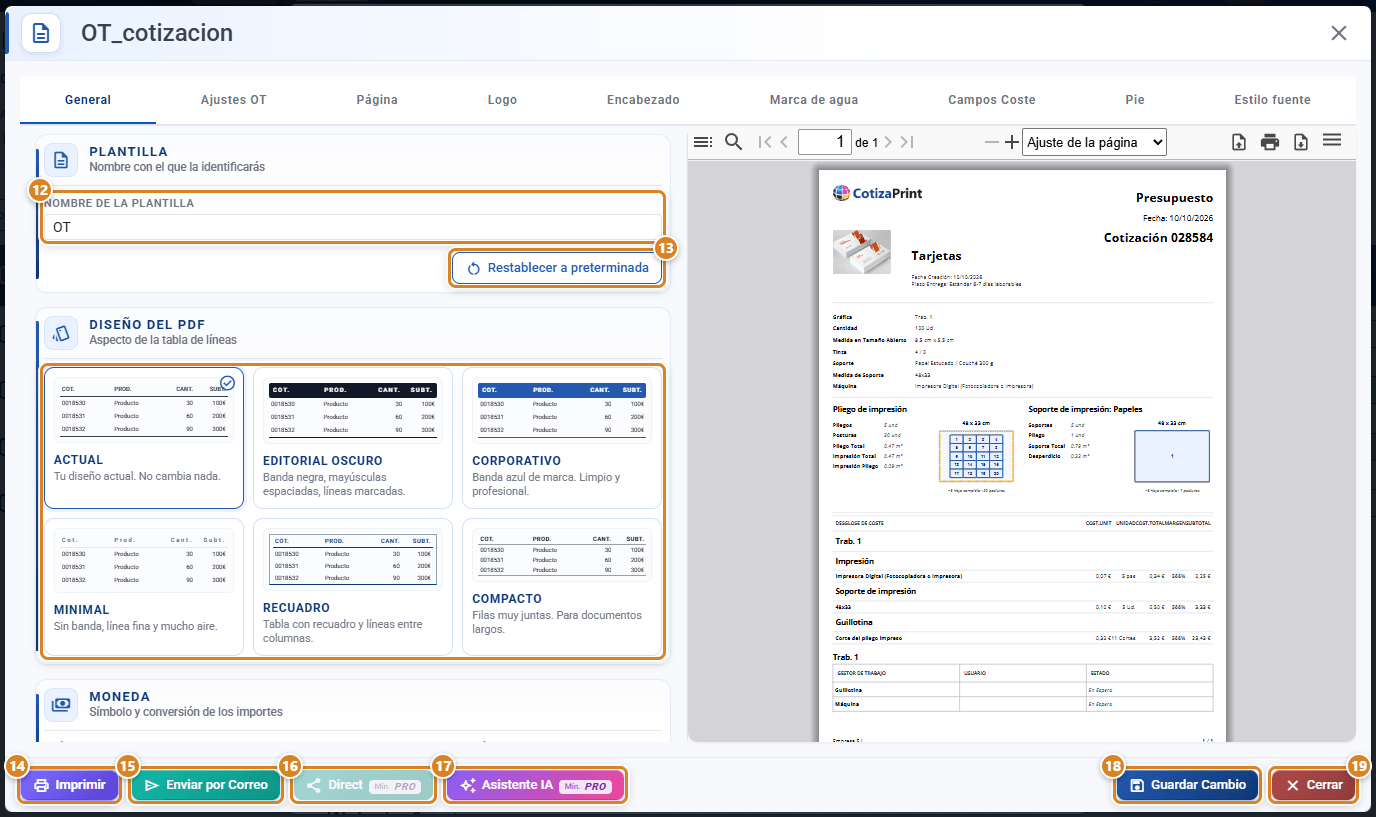The width and height of the screenshot is (1376, 817).
Task: Zoom out the PDF preview
Action: click(992, 142)
